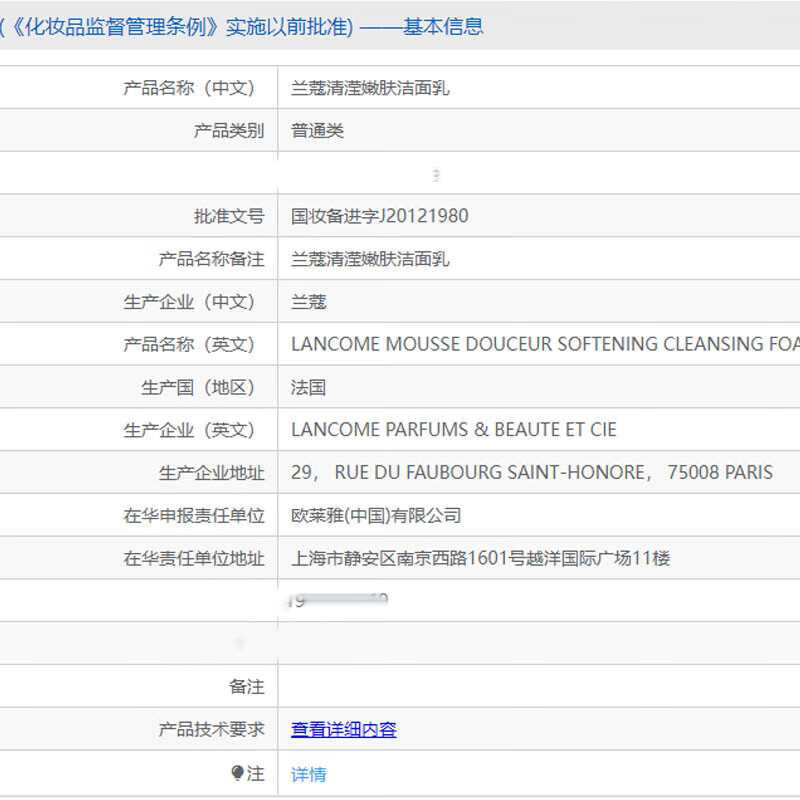Image resolution: width=800 pixels, height=800 pixels.
Task: Select the manufacturer value 兰蔻
Action: (309, 302)
